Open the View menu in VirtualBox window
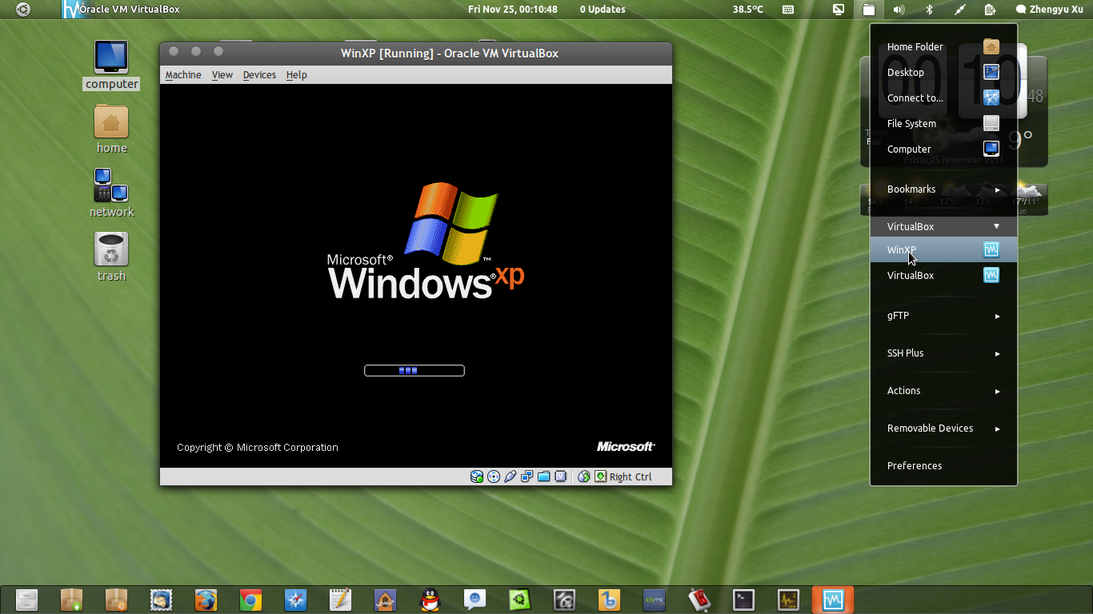 coord(222,75)
